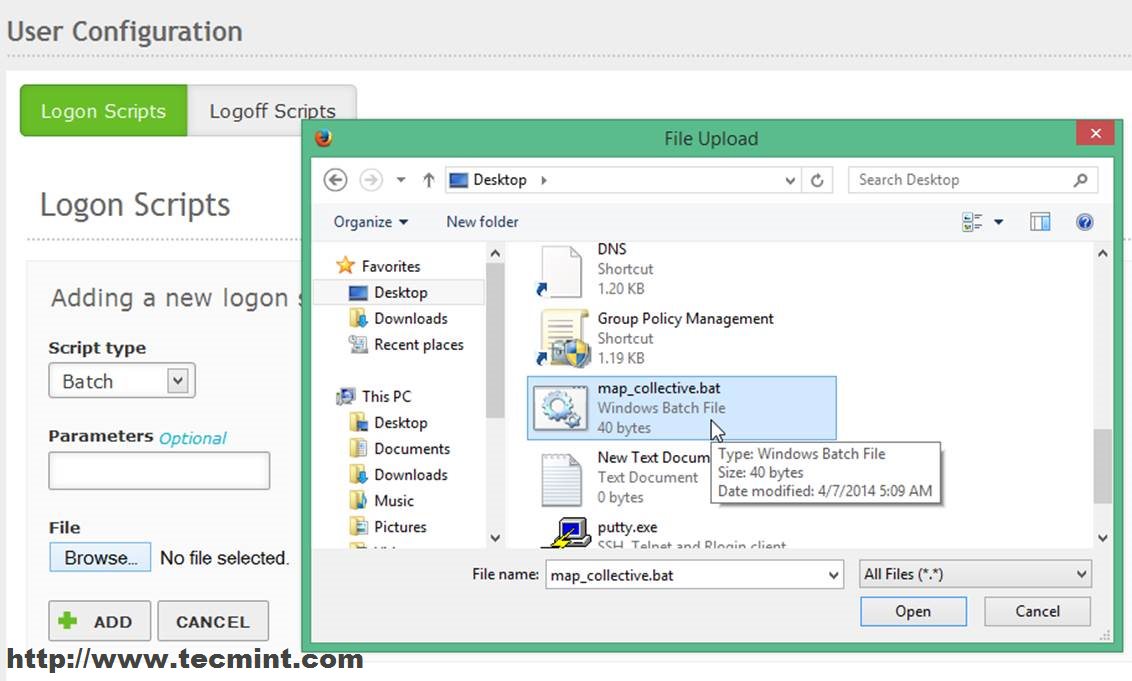Click CANCEL on the logon script form
Viewport: 1132px width, 681px height.
coord(213,621)
